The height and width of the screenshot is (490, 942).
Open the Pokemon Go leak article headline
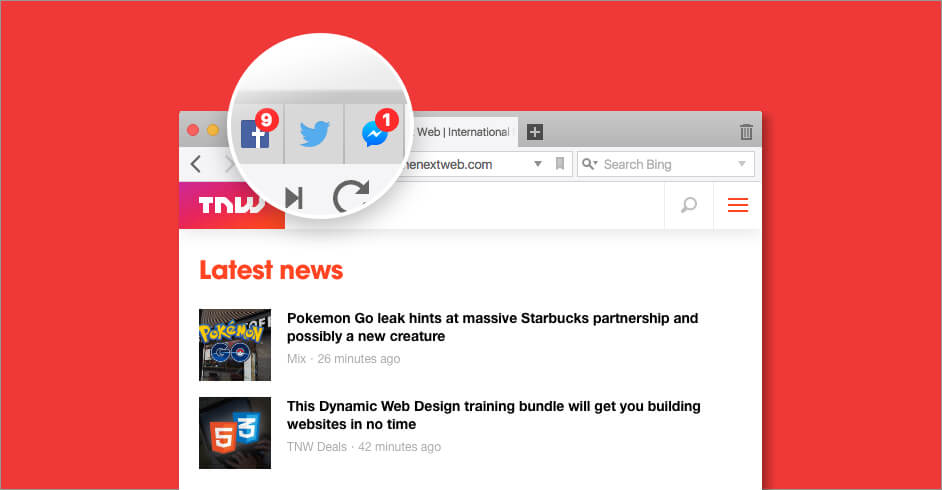click(493, 327)
